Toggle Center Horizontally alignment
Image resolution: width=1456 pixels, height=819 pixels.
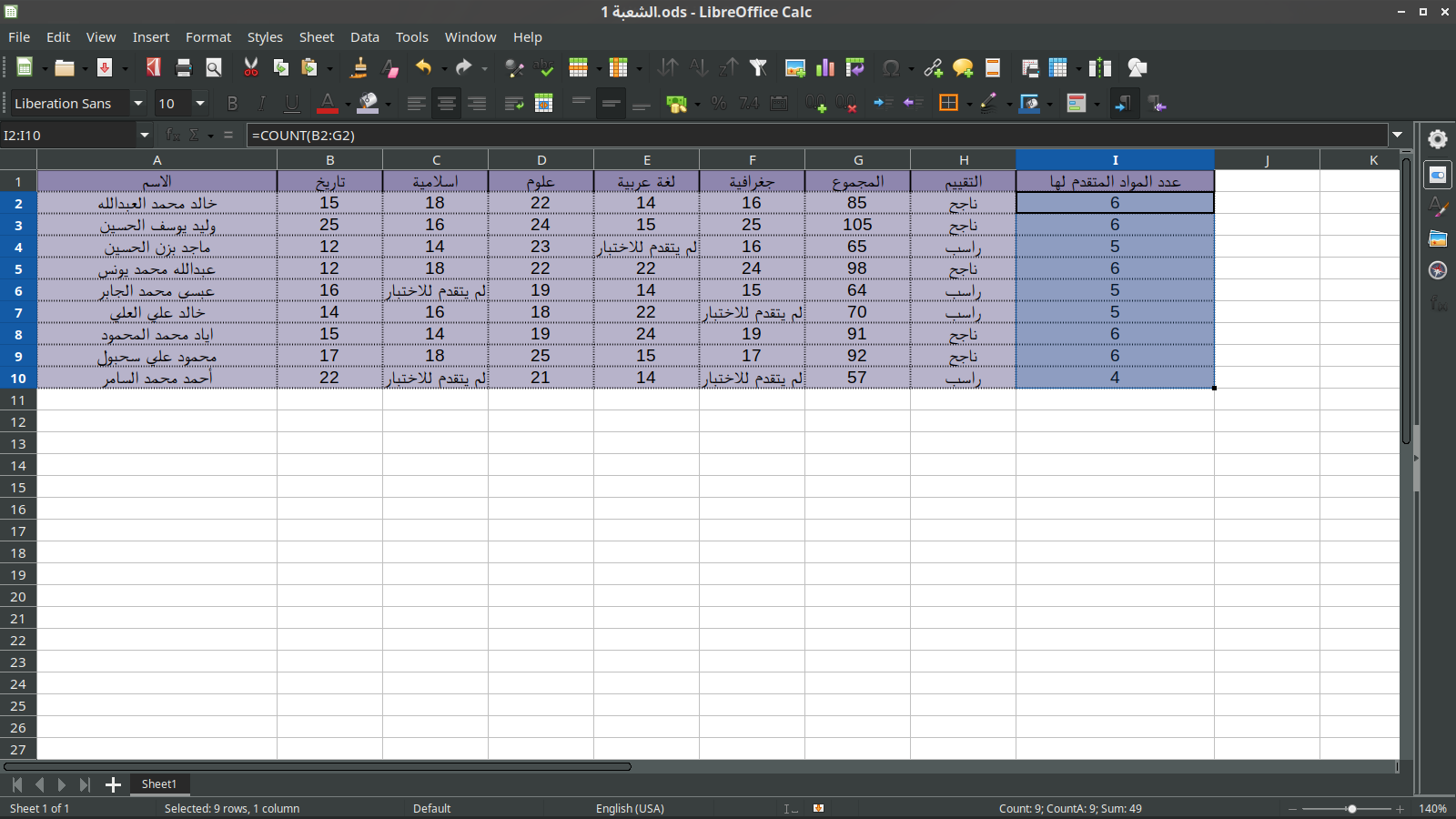tap(446, 104)
